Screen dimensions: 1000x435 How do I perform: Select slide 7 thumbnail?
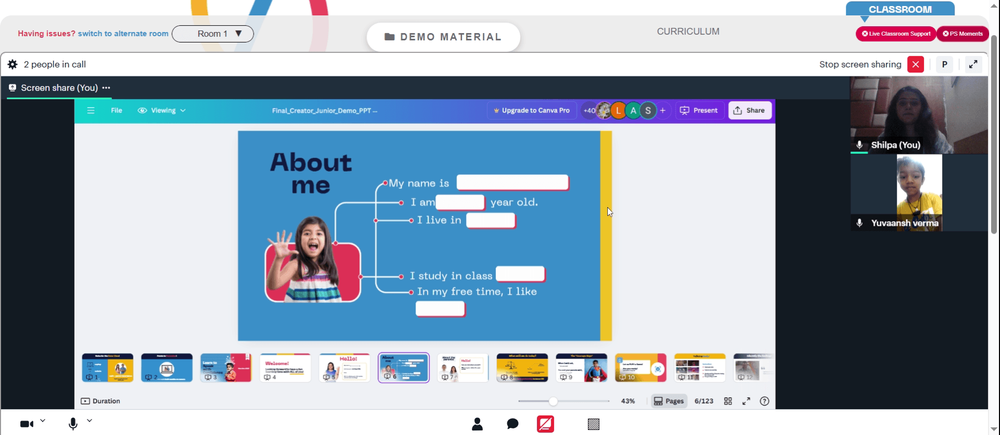click(463, 368)
